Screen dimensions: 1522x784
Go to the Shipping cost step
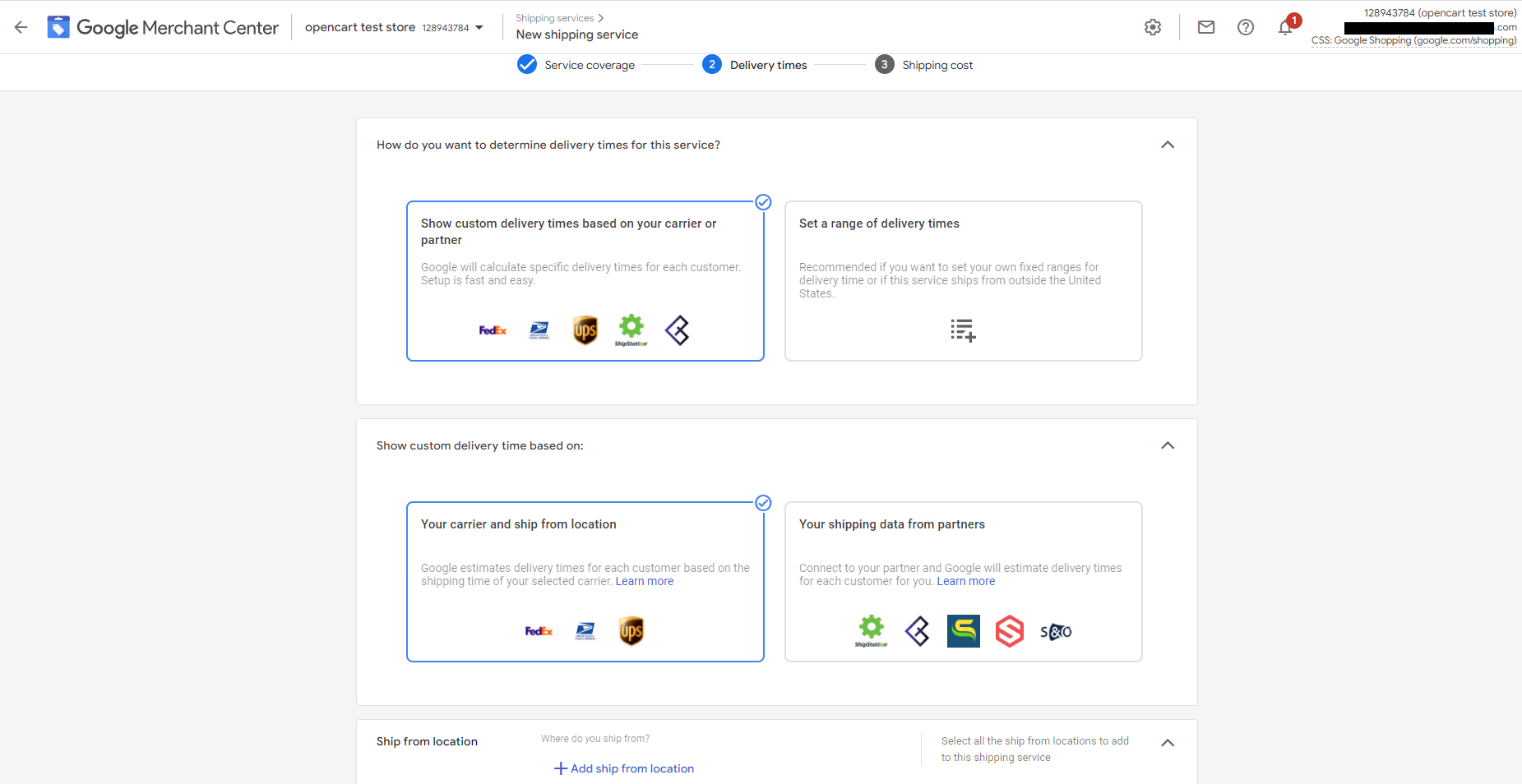click(x=923, y=64)
